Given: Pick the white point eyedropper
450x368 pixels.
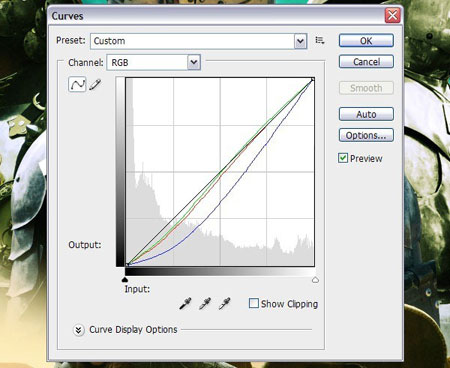Looking at the screenshot, I should [x=225, y=303].
